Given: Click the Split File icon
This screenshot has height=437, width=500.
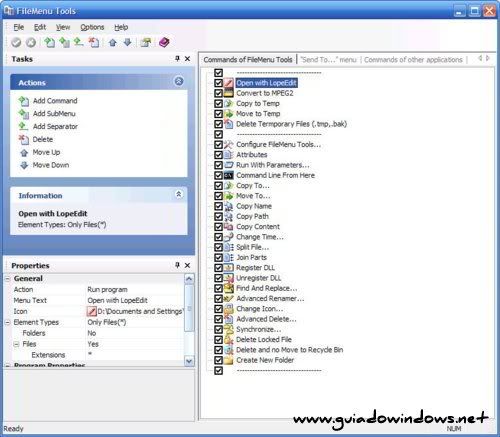Looking at the screenshot, I should (229, 247).
